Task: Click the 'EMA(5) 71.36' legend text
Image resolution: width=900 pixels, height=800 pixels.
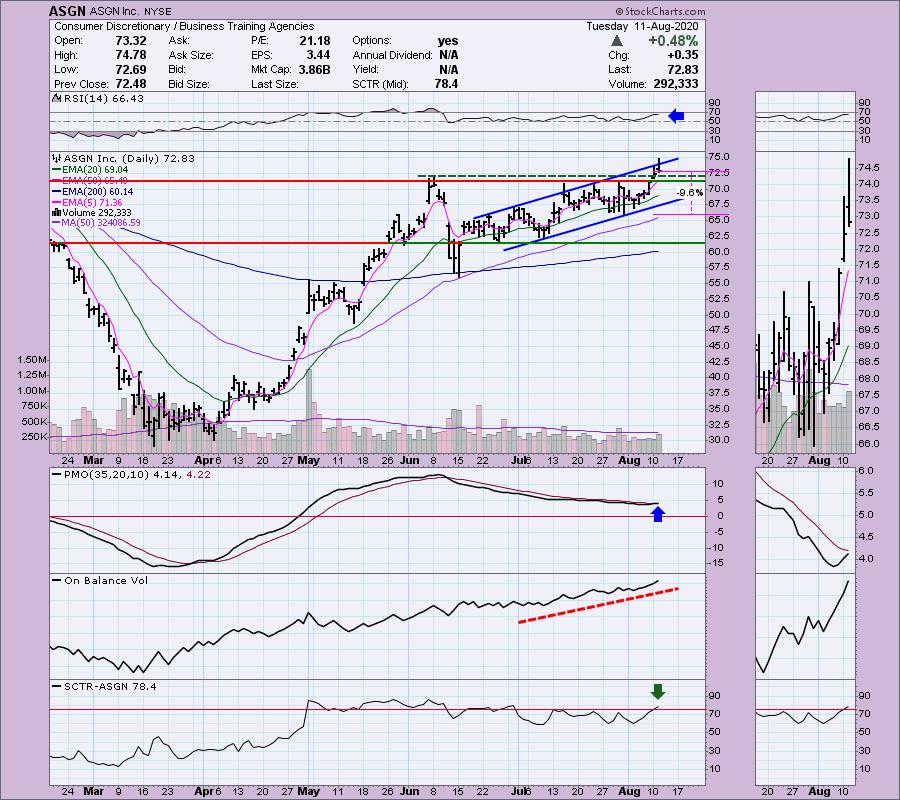Action: [92, 203]
